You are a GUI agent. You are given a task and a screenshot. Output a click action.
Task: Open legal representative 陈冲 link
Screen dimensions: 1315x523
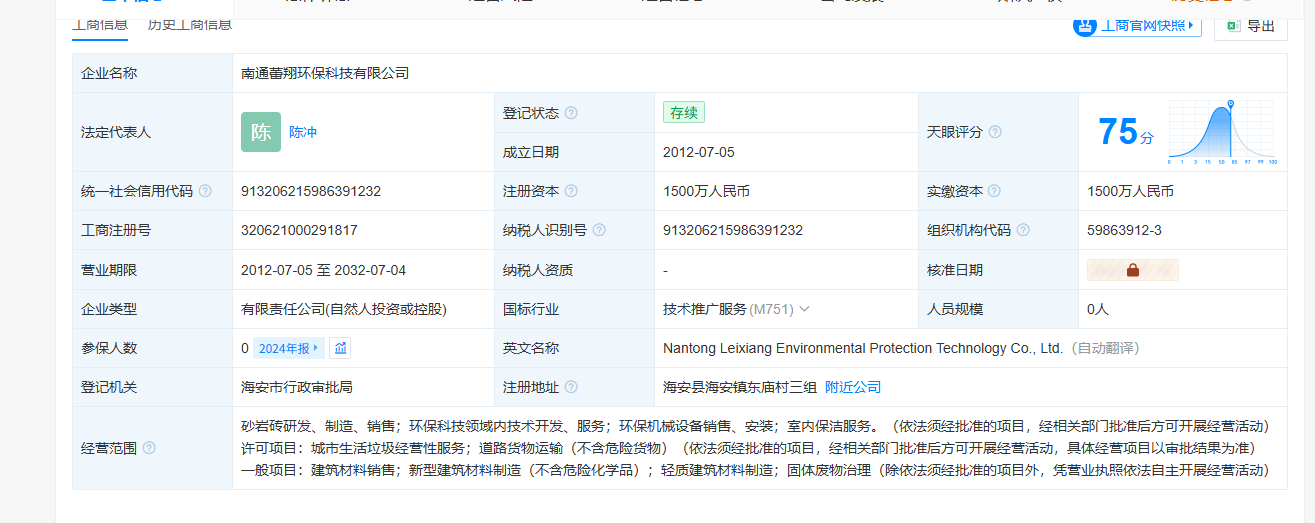[303, 132]
